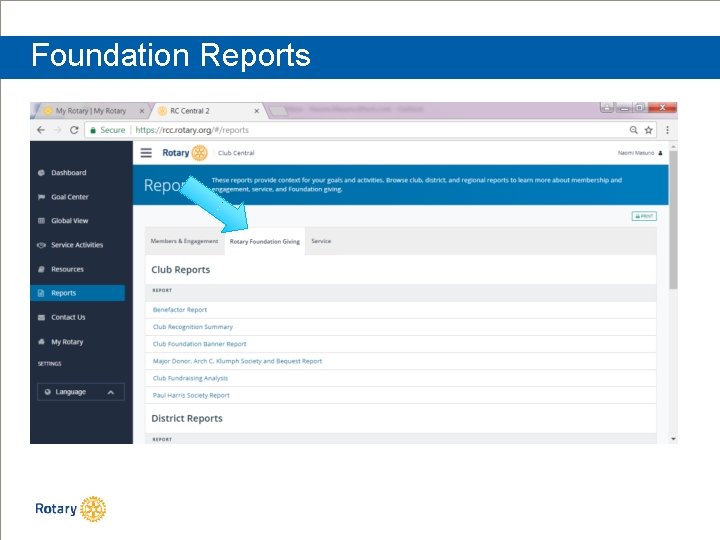
Task: Open Global View in sidebar
Action: [70, 221]
